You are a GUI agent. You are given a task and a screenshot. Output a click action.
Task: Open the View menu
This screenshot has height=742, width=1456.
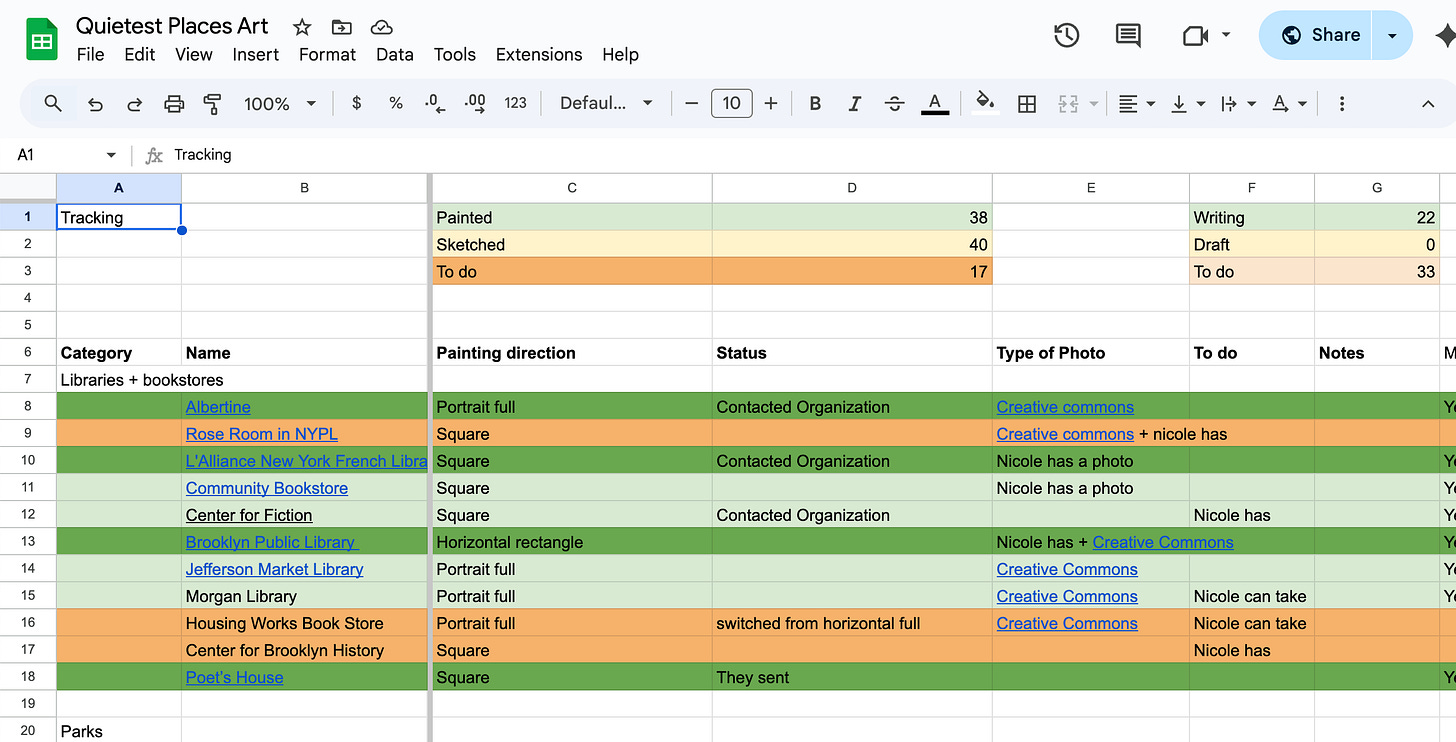pyautogui.click(x=194, y=54)
